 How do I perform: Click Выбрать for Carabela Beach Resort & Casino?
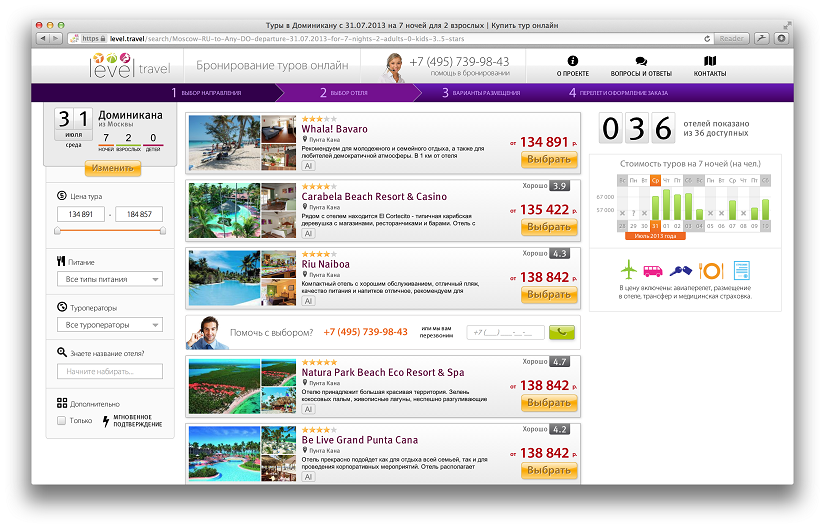(549, 227)
